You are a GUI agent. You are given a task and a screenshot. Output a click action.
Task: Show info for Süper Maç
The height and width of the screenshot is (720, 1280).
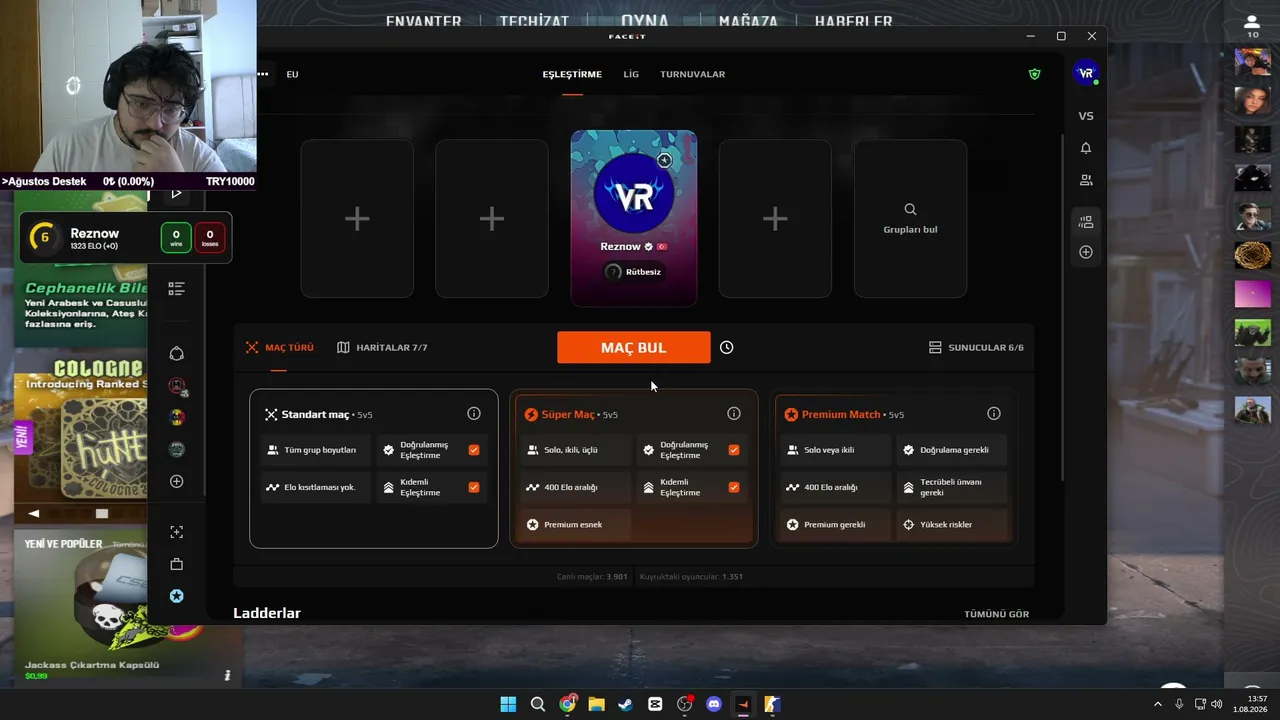pos(734,414)
